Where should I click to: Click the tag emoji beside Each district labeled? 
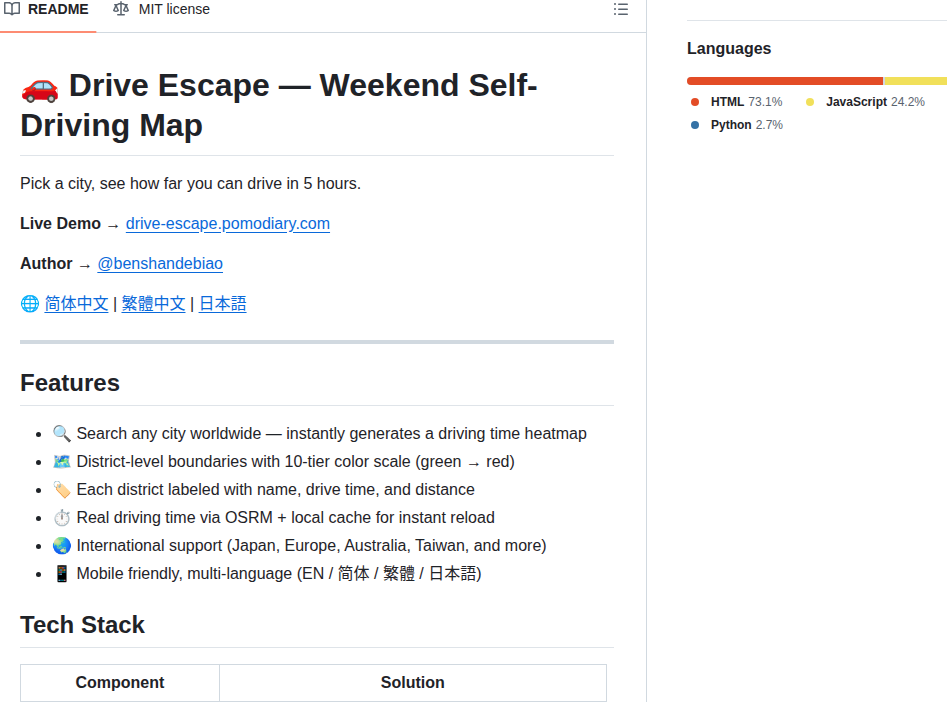62,490
